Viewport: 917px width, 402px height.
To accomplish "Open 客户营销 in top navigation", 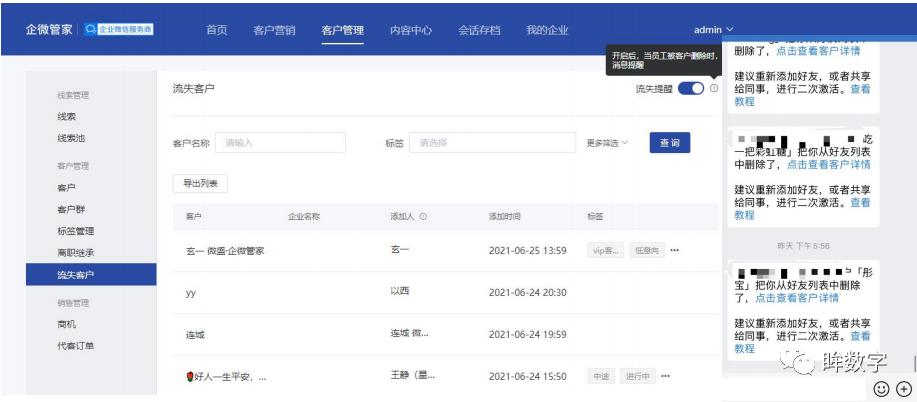I will point(274,30).
